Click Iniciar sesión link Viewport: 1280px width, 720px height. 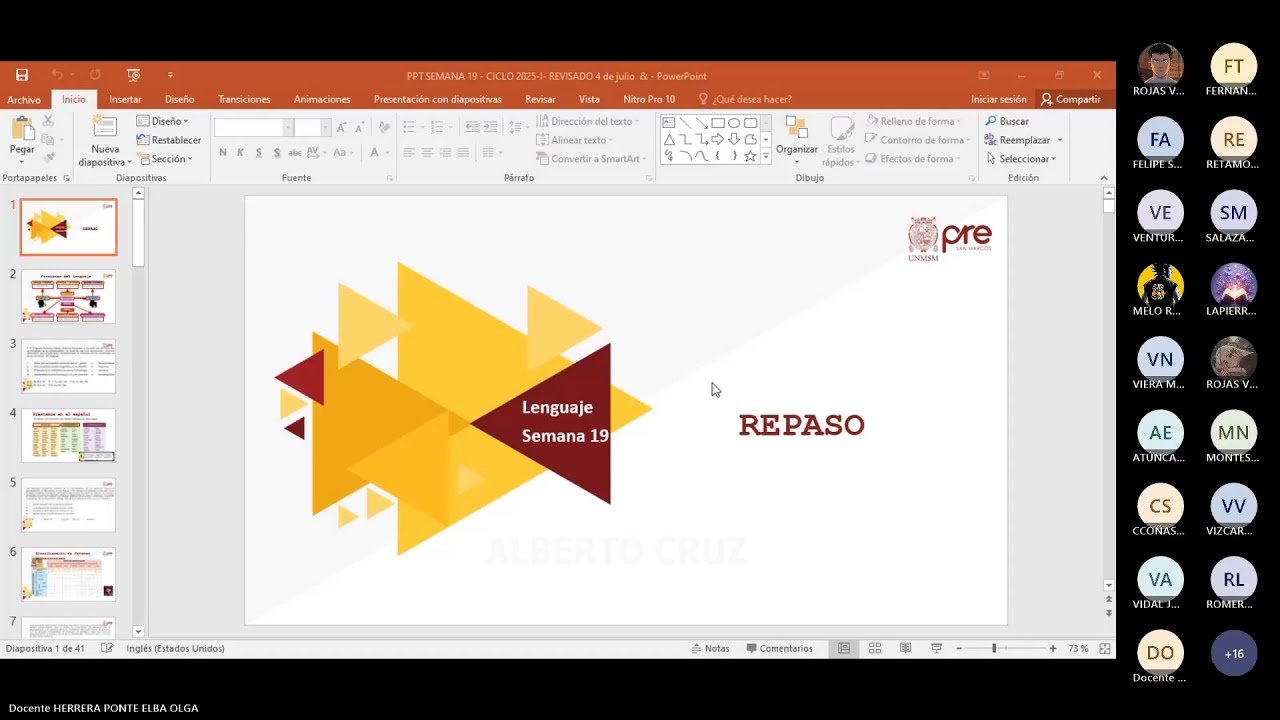998,100
